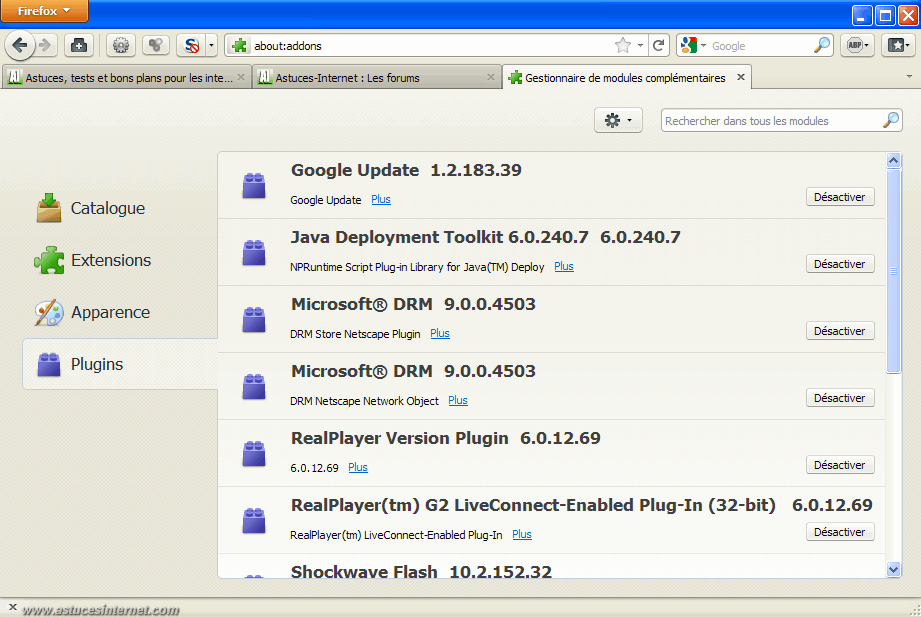Click the DRM Store Netscape Plugin icon
921x617 pixels.
point(254,319)
